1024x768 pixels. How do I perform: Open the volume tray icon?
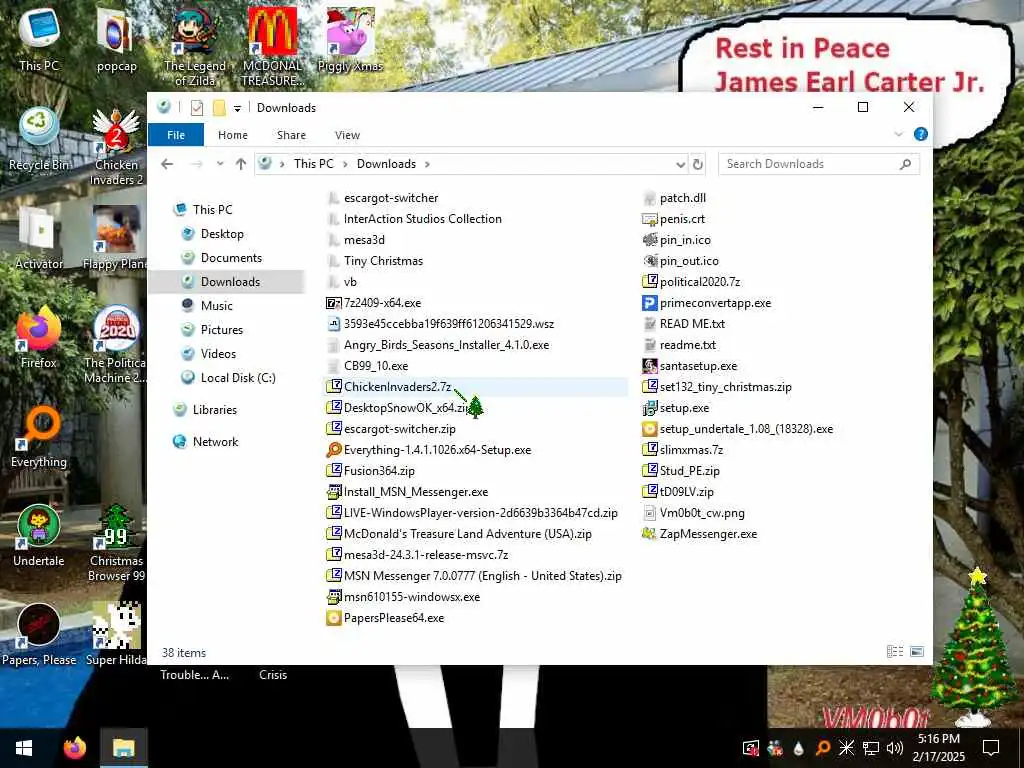(895, 748)
